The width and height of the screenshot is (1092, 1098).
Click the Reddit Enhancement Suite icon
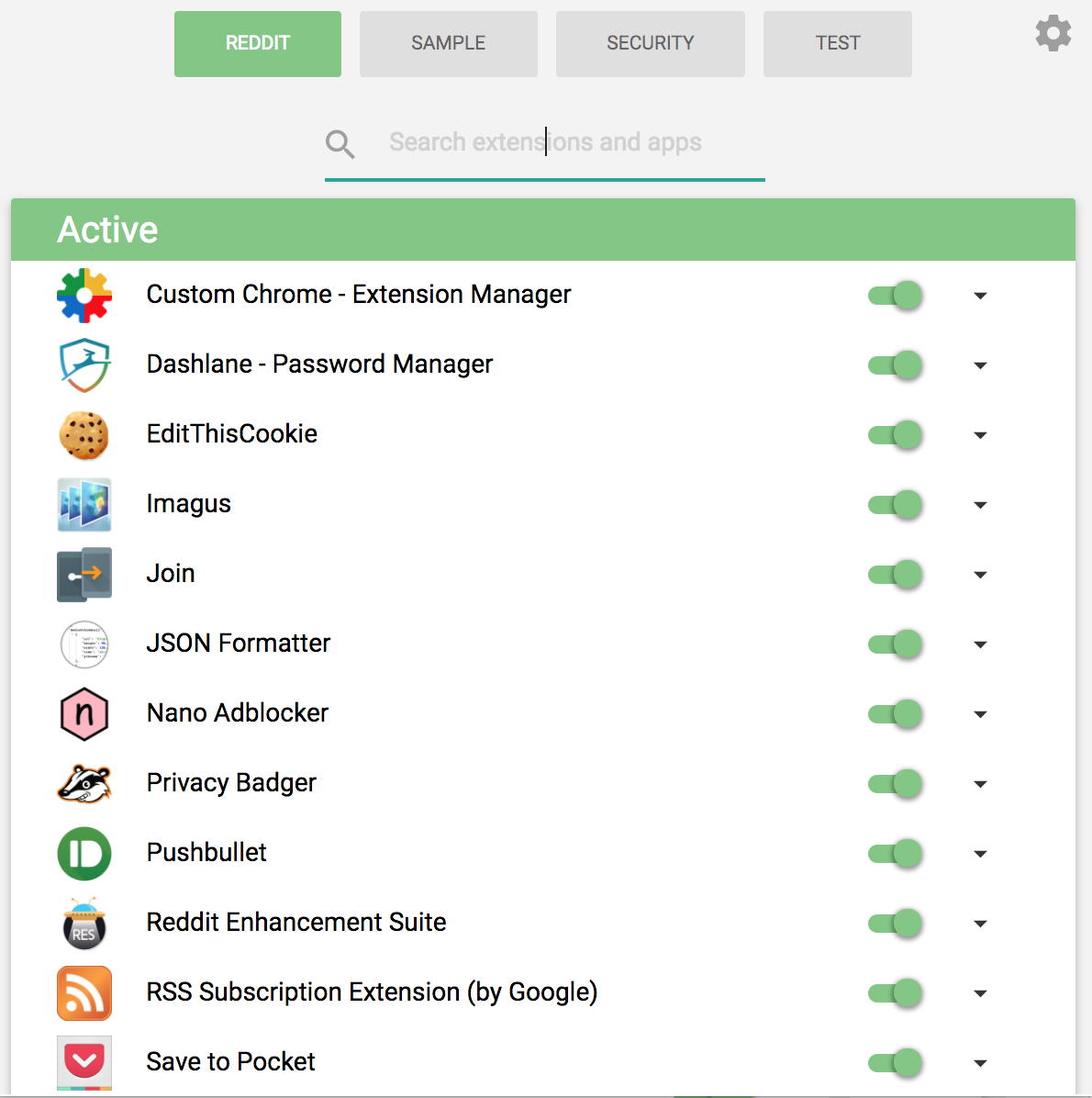coord(84,924)
